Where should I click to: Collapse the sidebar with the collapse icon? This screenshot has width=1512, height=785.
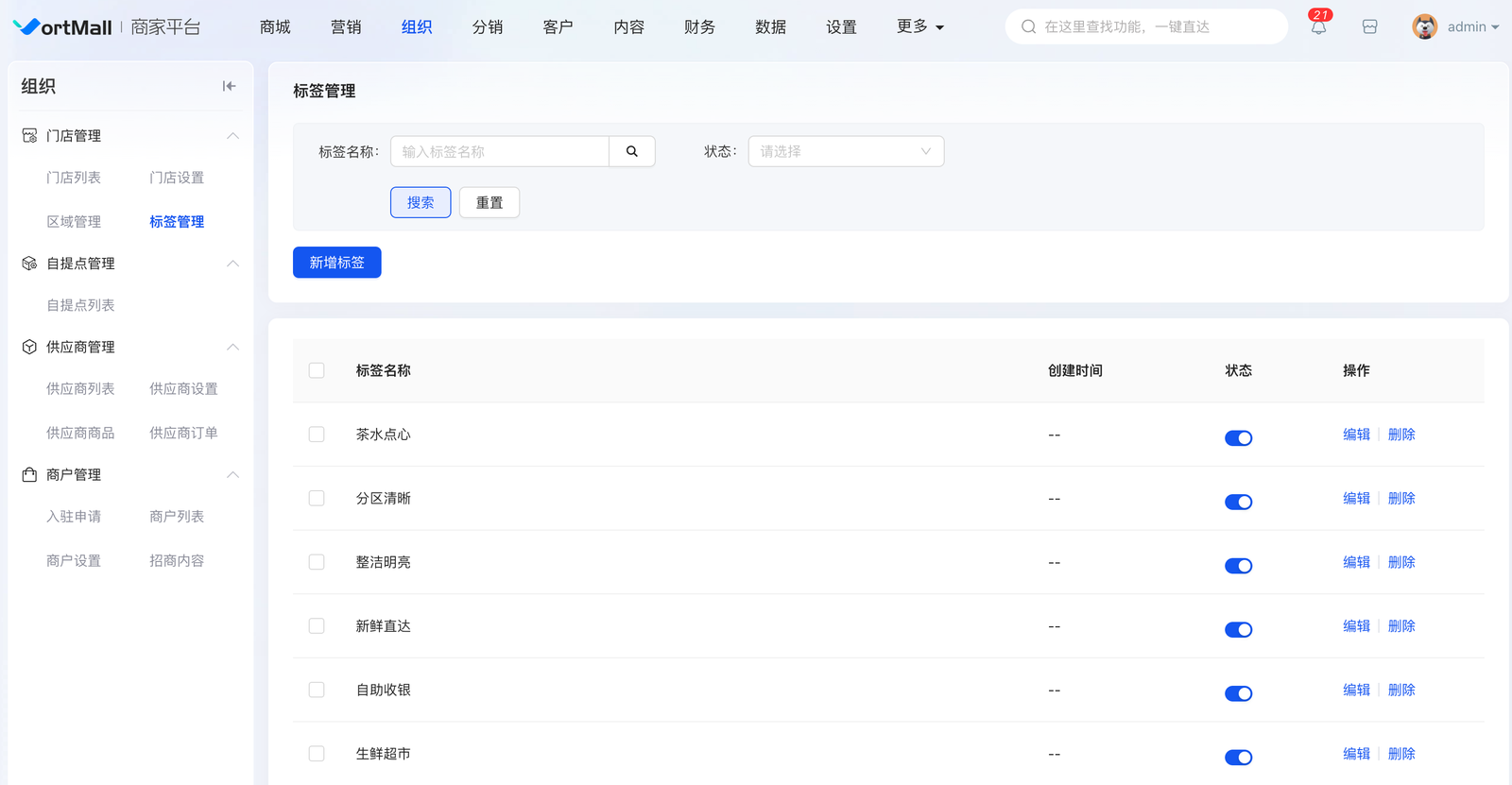point(229,86)
